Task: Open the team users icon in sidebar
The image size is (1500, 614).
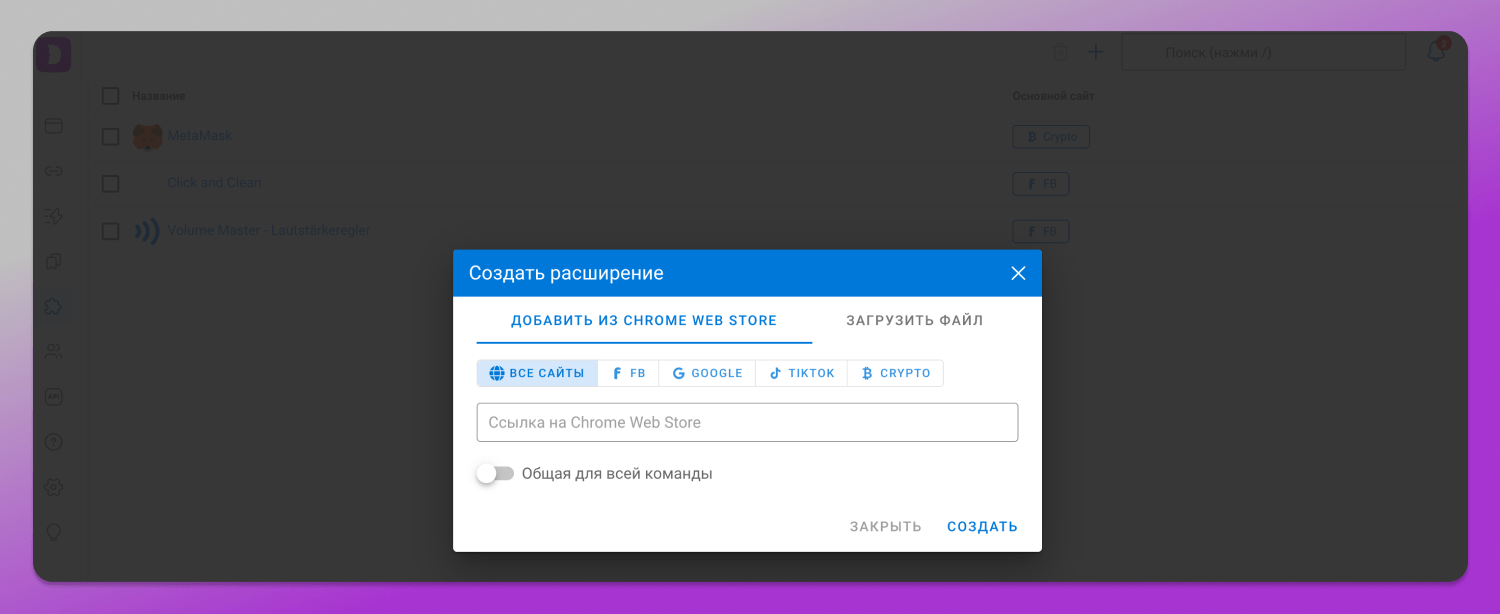Action: pyautogui.click(x=54, y=351)
